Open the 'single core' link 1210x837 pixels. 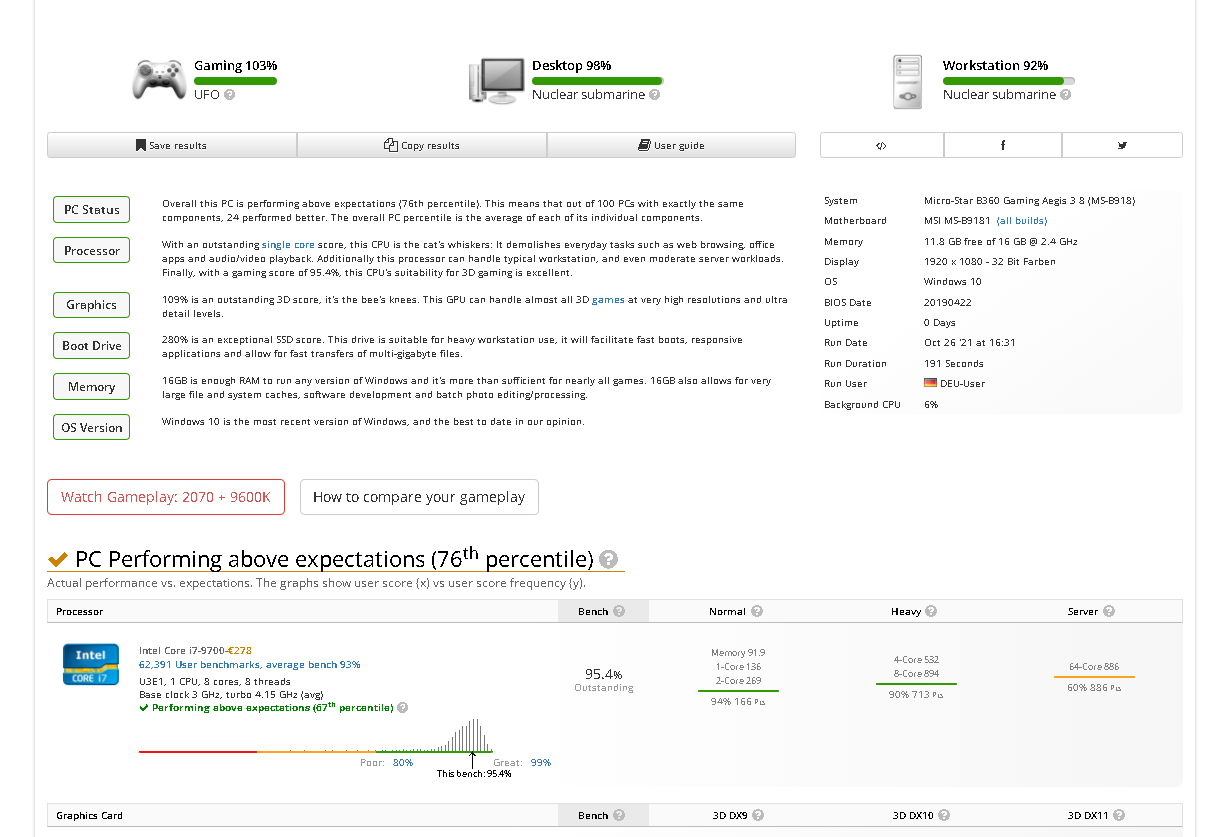(x=288, y=244)
